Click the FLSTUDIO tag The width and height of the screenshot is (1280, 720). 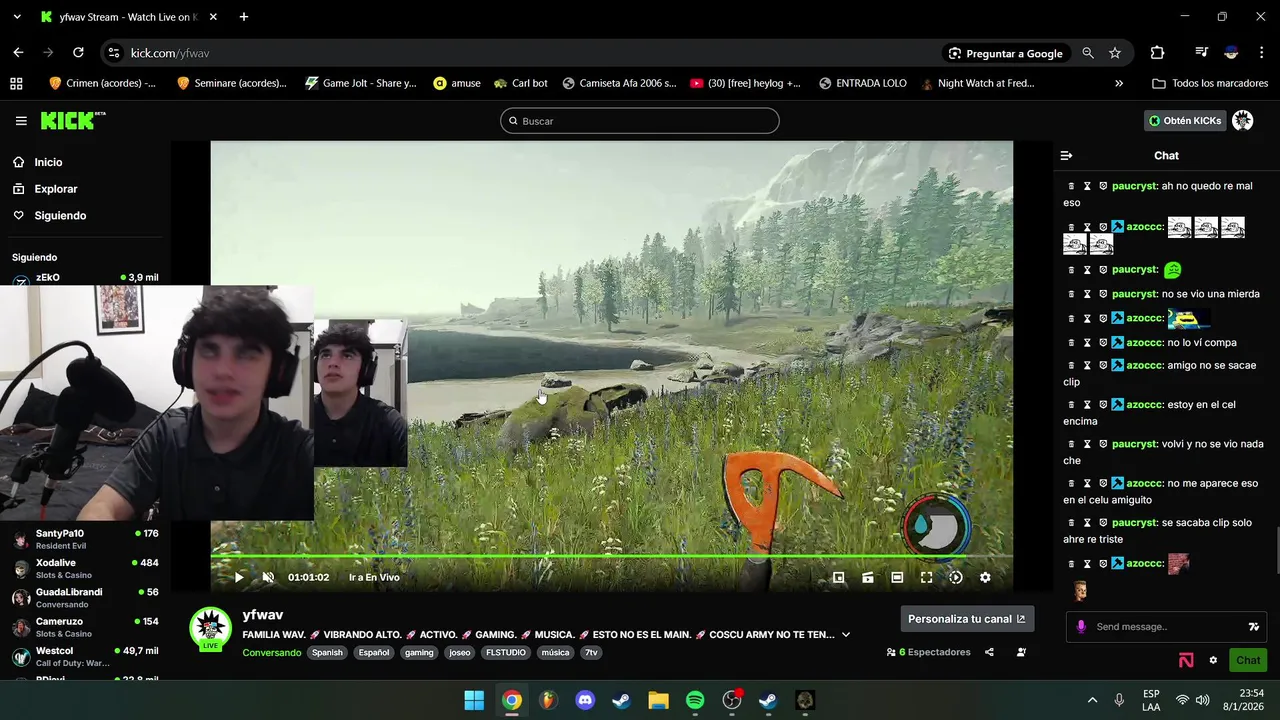(505, 653)
